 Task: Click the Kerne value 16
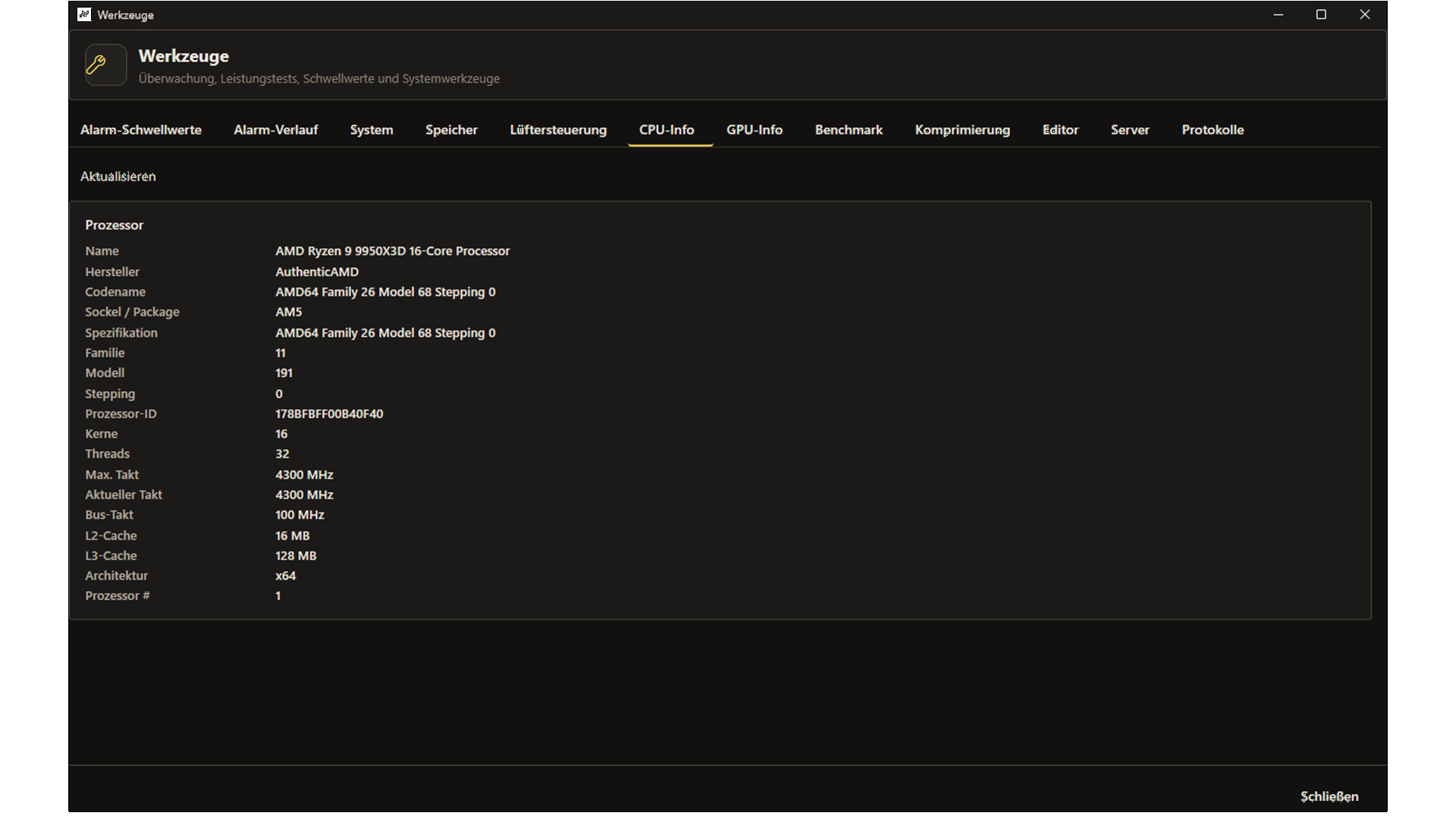pos(281,434)
